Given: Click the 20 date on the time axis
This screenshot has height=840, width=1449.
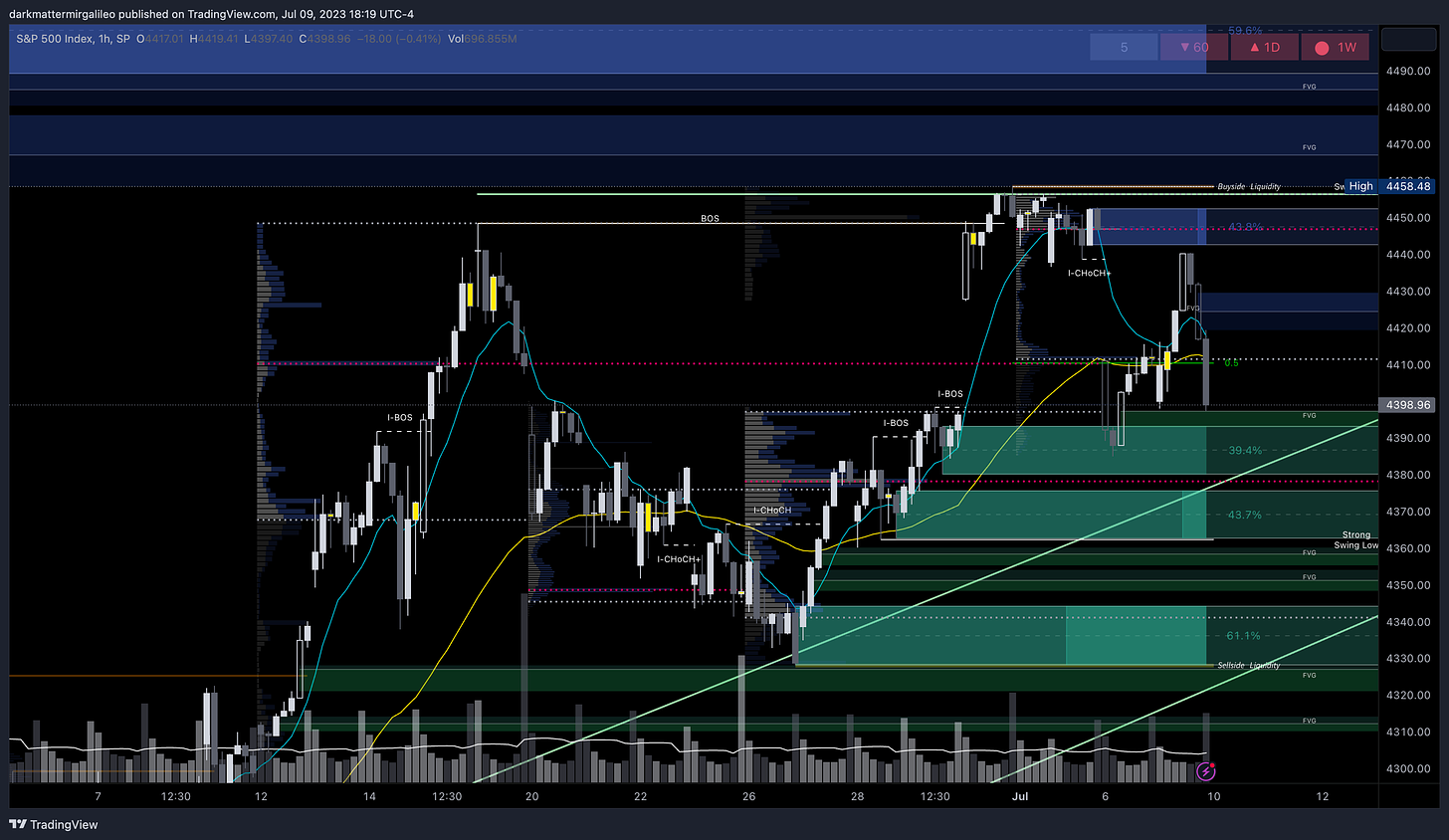Looking at the screenshot, I should click(x=532, y=796).
